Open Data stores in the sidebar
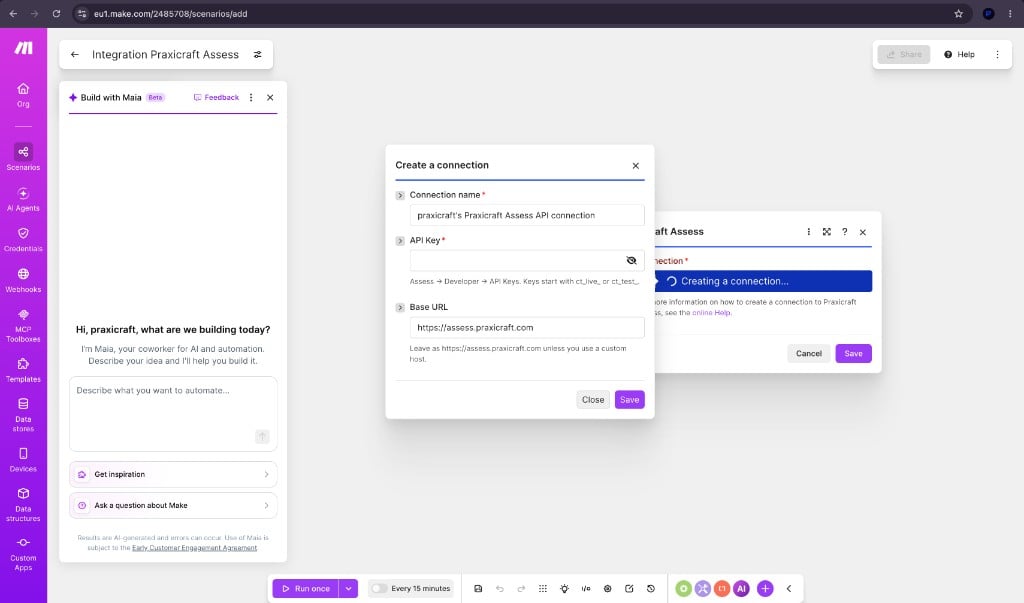 tap(23, 414)
